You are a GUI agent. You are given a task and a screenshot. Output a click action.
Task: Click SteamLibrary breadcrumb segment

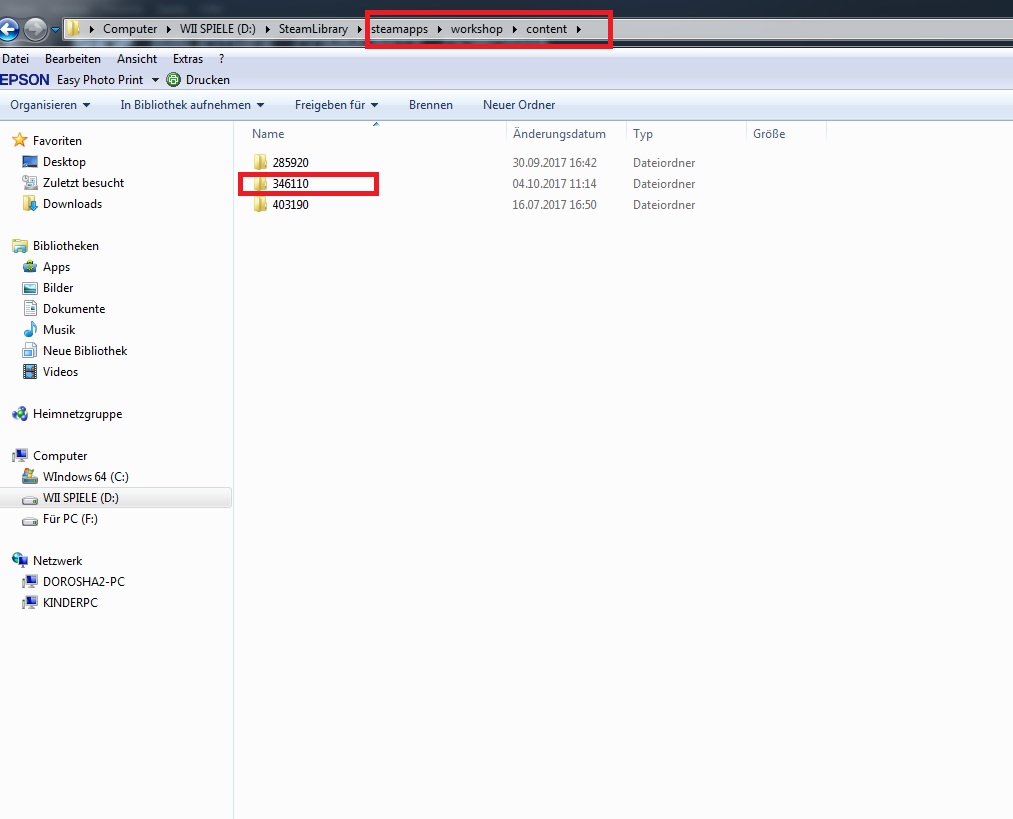pyautogui.click(x=313, y=29)
